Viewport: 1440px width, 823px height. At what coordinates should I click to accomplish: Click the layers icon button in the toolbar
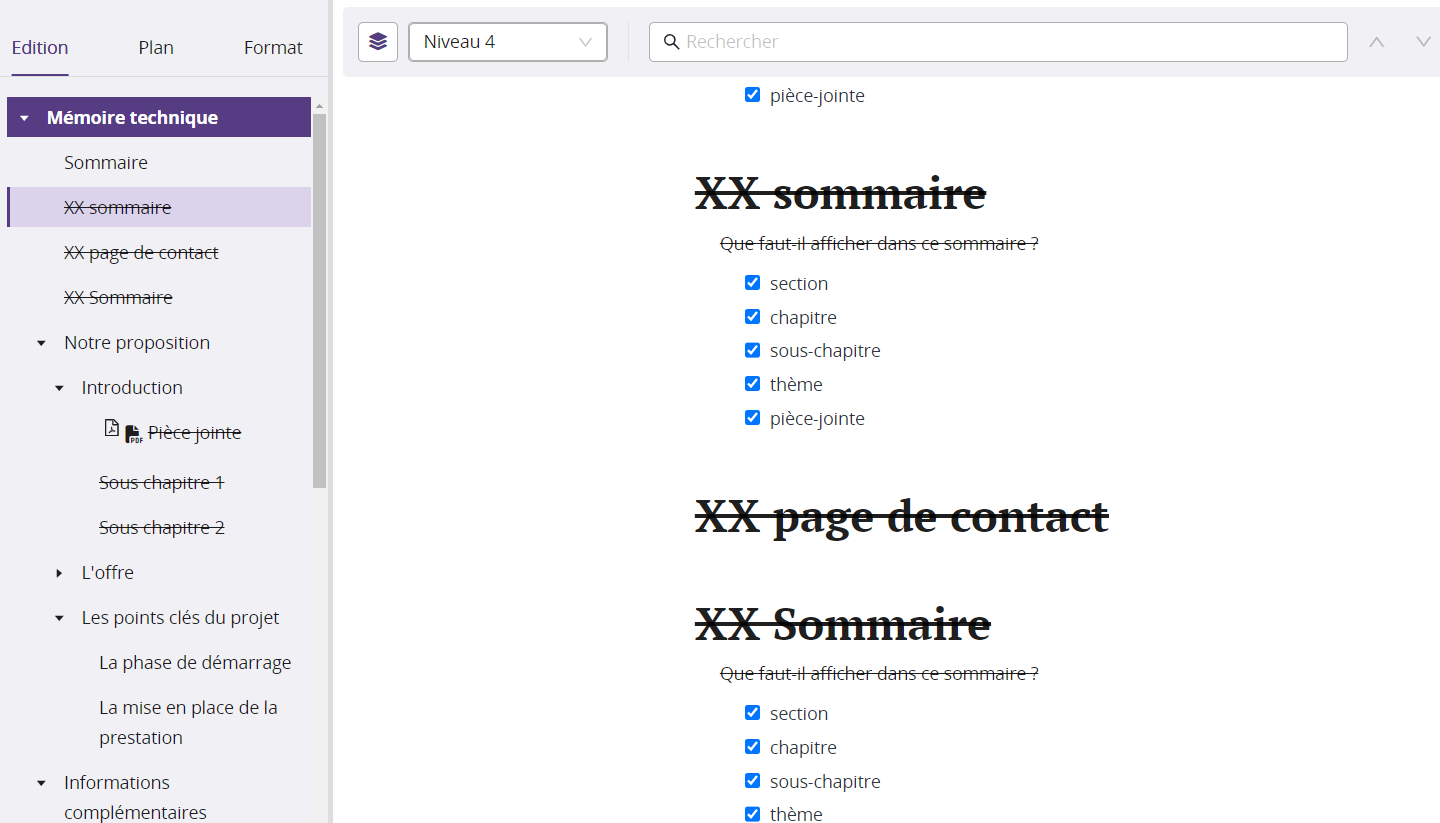pyautogui.click(x=378, y=42)
